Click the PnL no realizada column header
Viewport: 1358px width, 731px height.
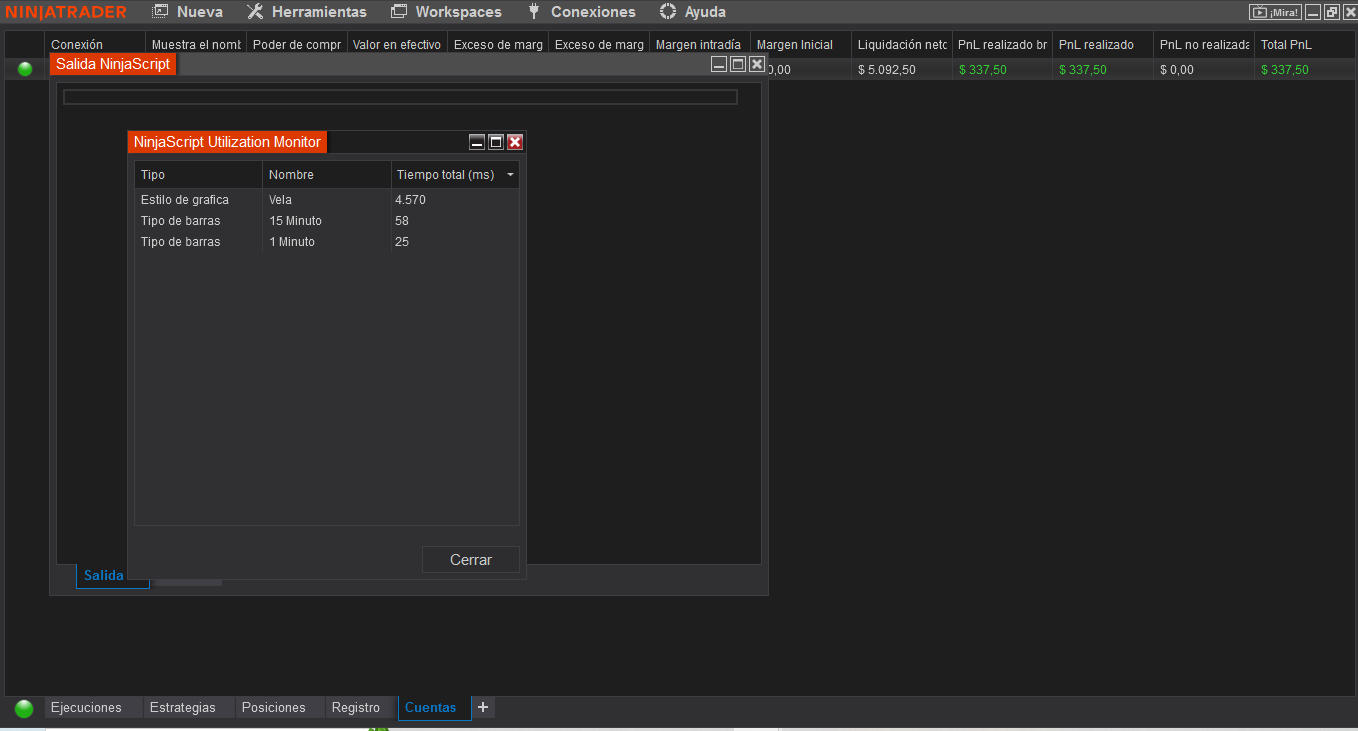pyautogui.click(x=1204, y=45)
